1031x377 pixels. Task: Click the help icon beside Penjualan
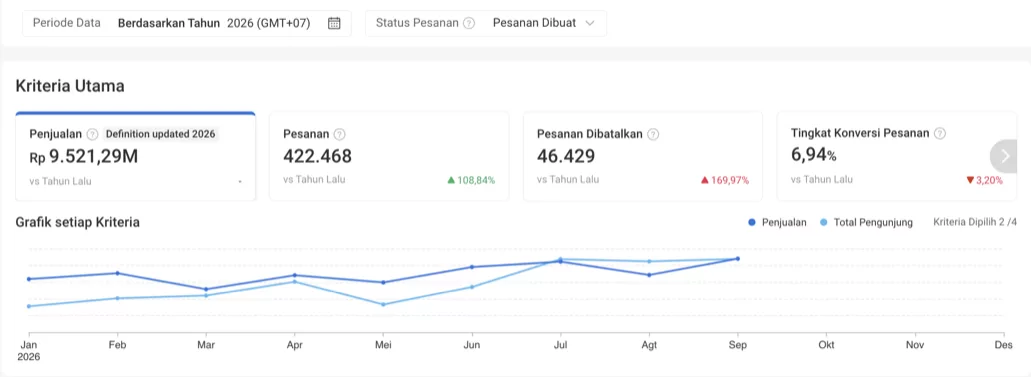click(x=93, y=134)
